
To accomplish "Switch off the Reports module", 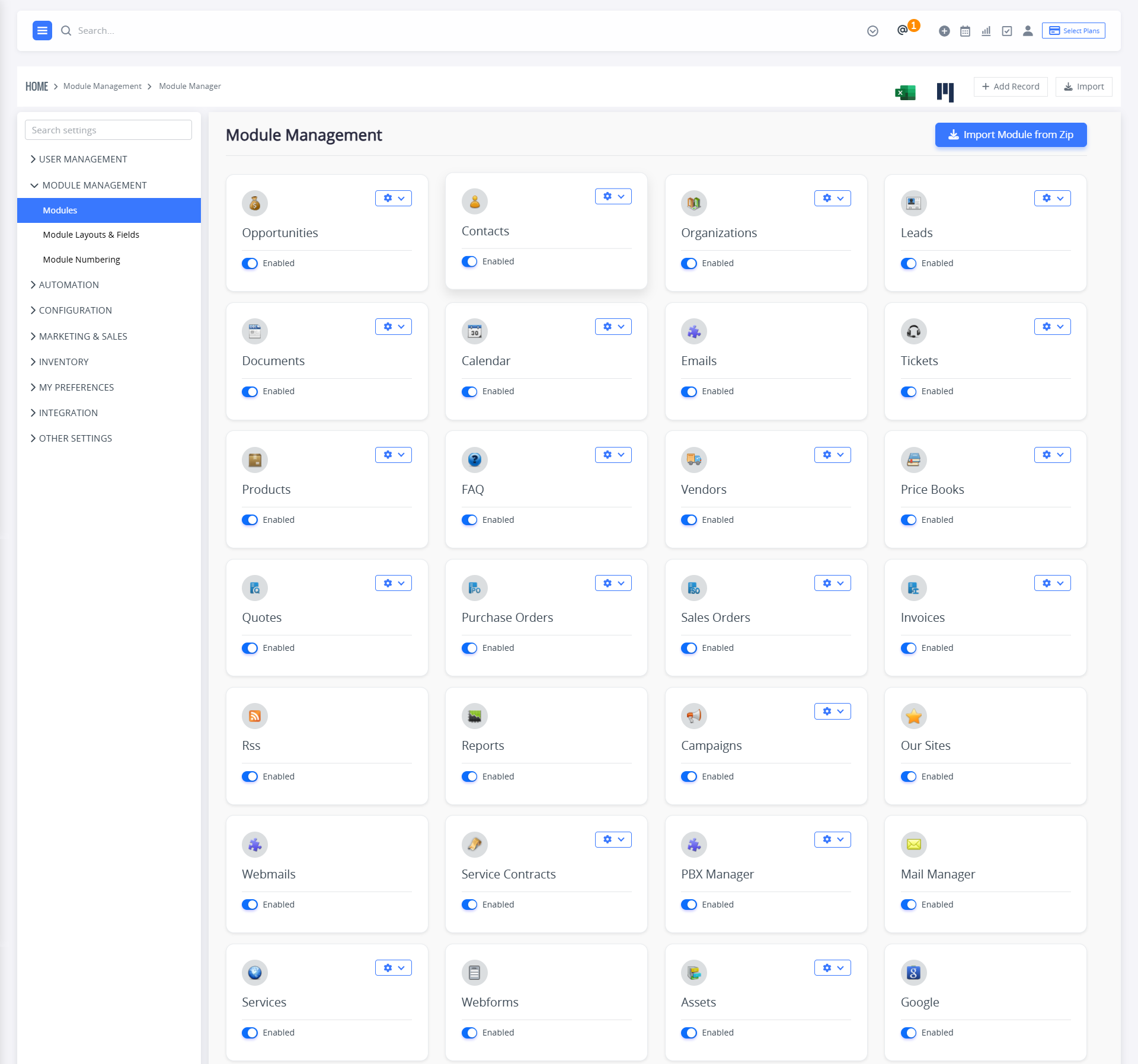I will (469, 777).
